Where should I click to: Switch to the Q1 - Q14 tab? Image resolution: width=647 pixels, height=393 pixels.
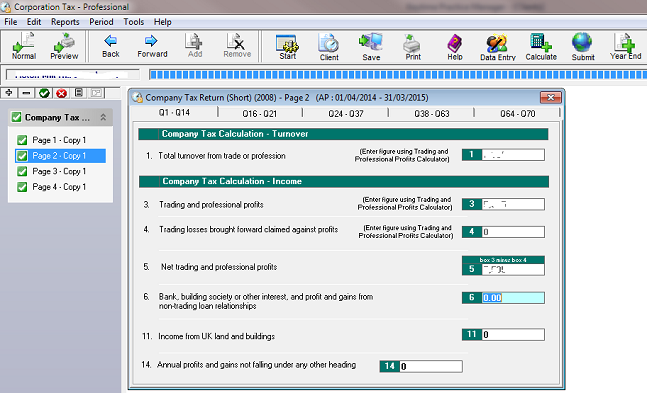click(x=174, y=112)
